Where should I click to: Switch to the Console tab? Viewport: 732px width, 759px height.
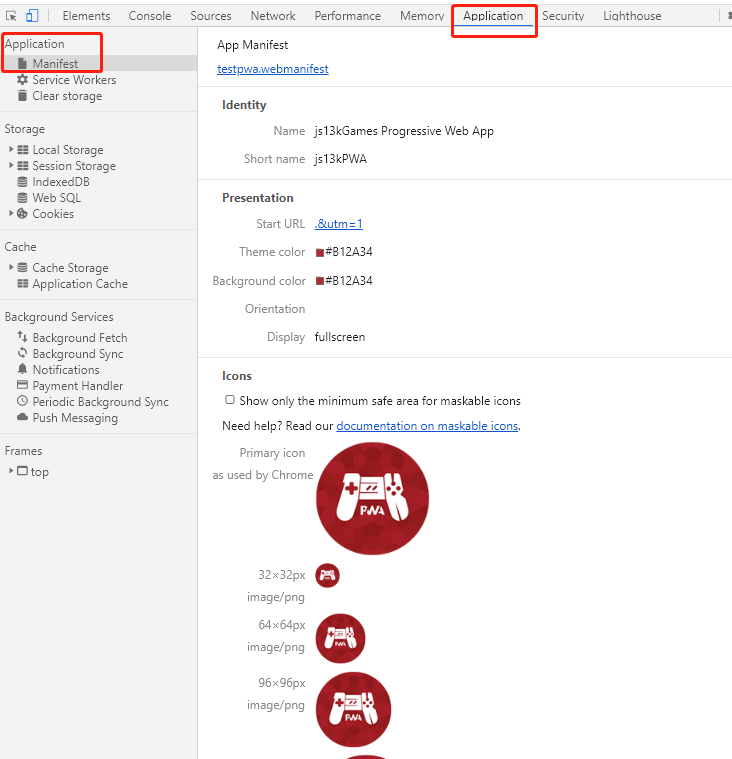click(150, 16)
